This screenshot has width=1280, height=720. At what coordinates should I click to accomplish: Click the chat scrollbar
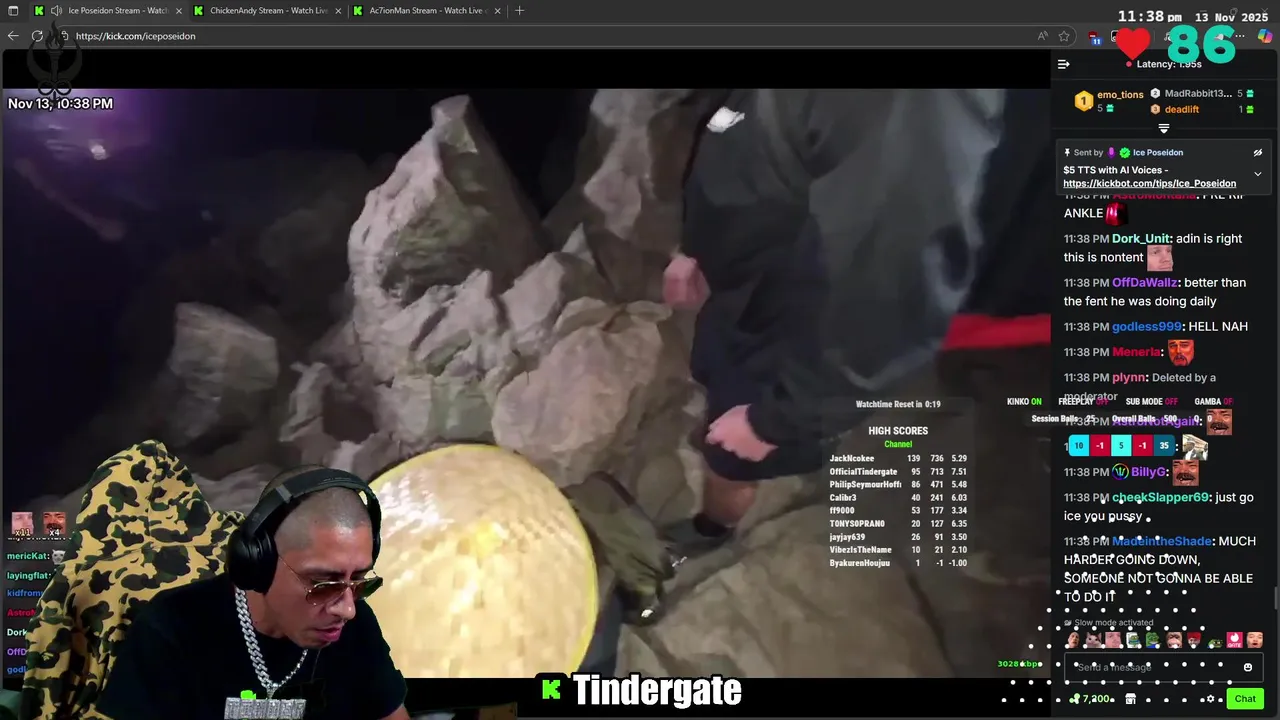click(1276, 598)
